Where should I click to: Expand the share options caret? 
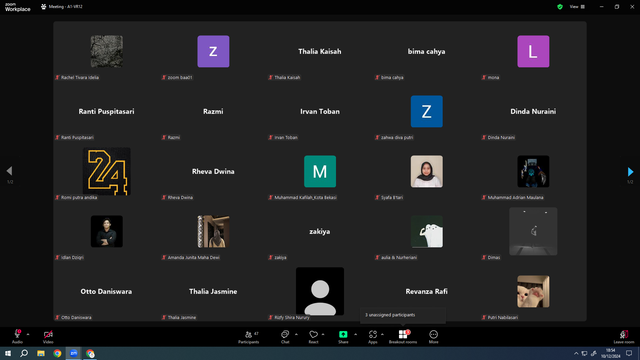click(356, 334)
